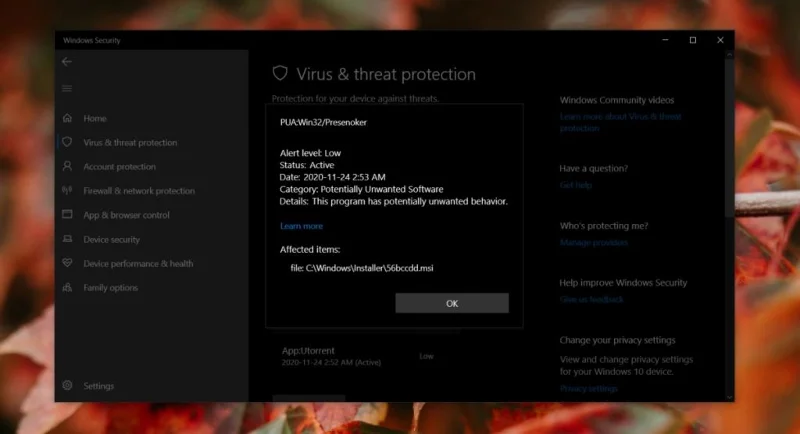
Task: Minimize the Windows Security window
Action: click(x=665, y=40)
